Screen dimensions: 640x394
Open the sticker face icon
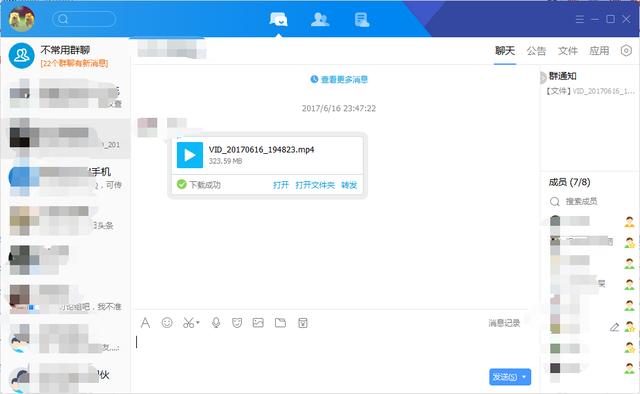pyautogui.click(x=237, y=323)
